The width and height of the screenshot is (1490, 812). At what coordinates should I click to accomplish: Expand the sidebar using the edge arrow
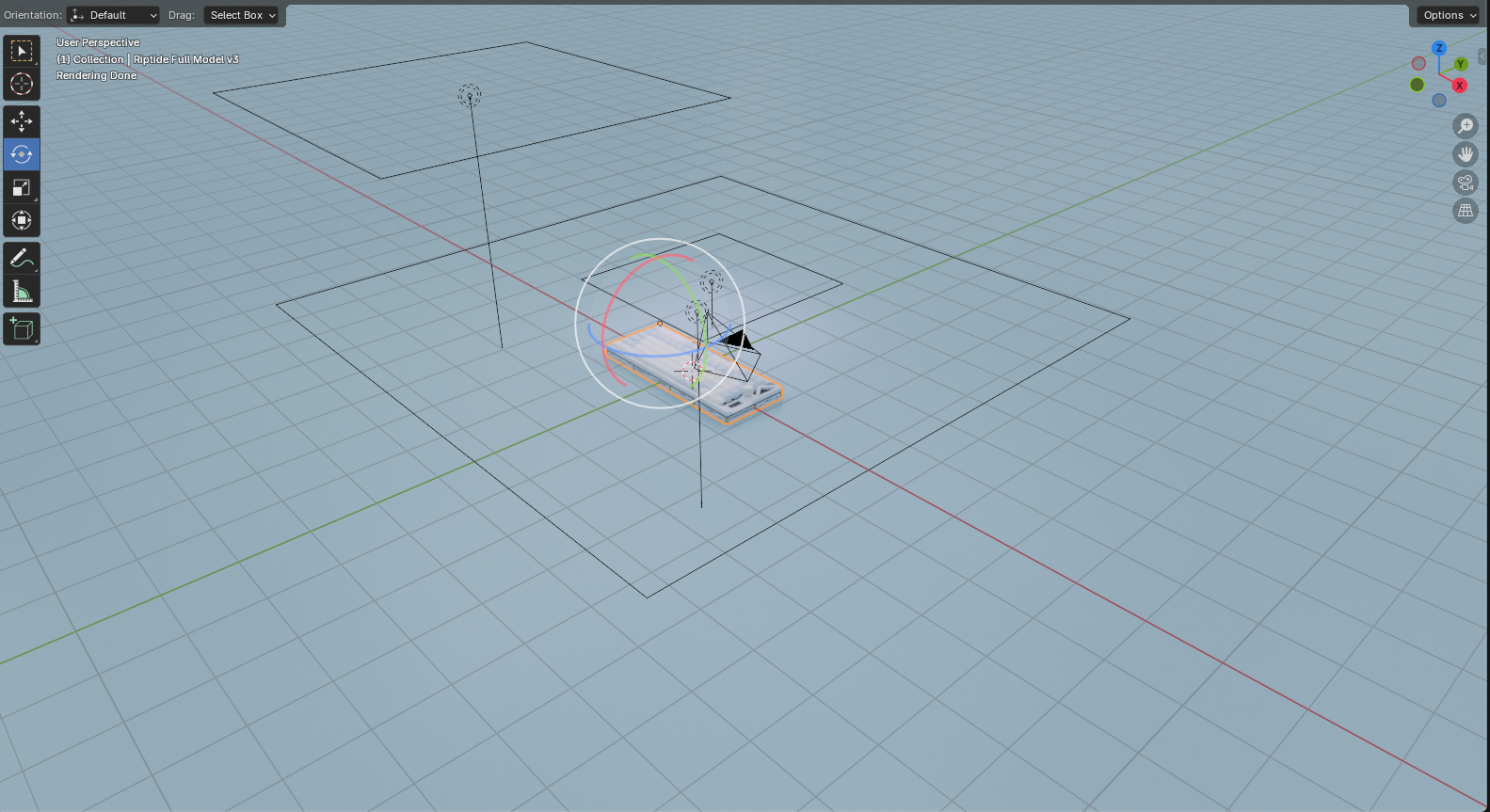coord(1482,56)
